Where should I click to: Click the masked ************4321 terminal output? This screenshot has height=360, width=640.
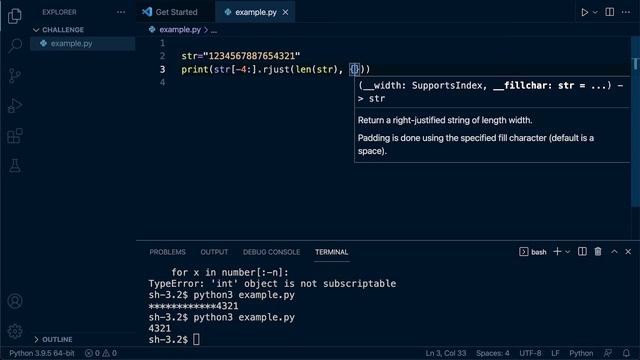coord(193,306)
